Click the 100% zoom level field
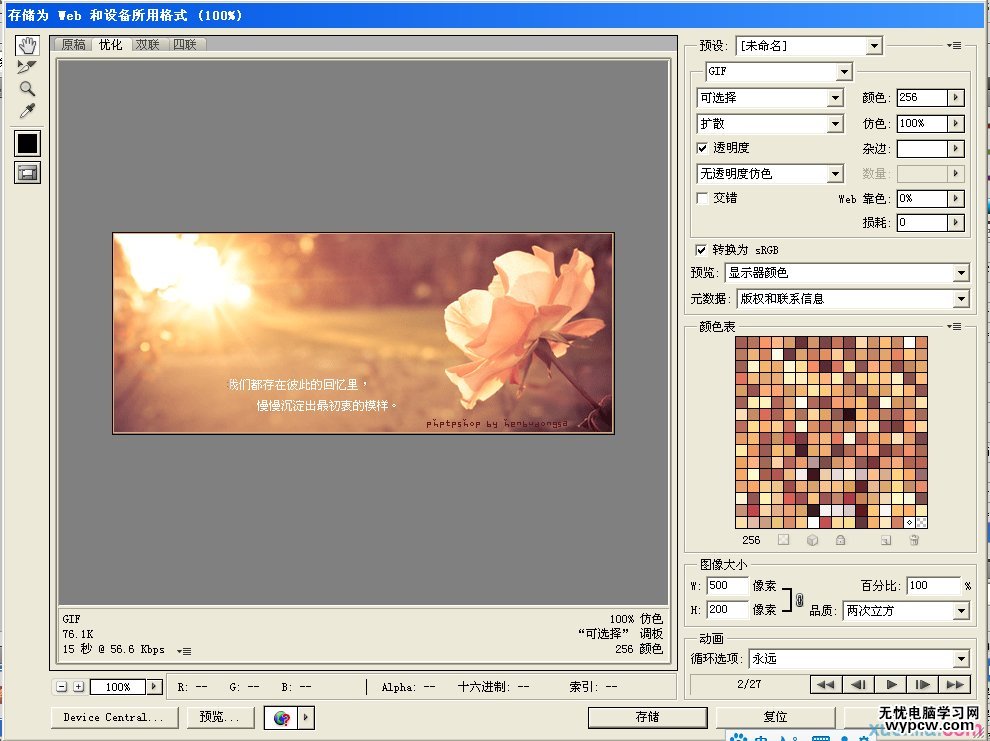The height and width of the screenshot is (741, 990). point(118,687)
